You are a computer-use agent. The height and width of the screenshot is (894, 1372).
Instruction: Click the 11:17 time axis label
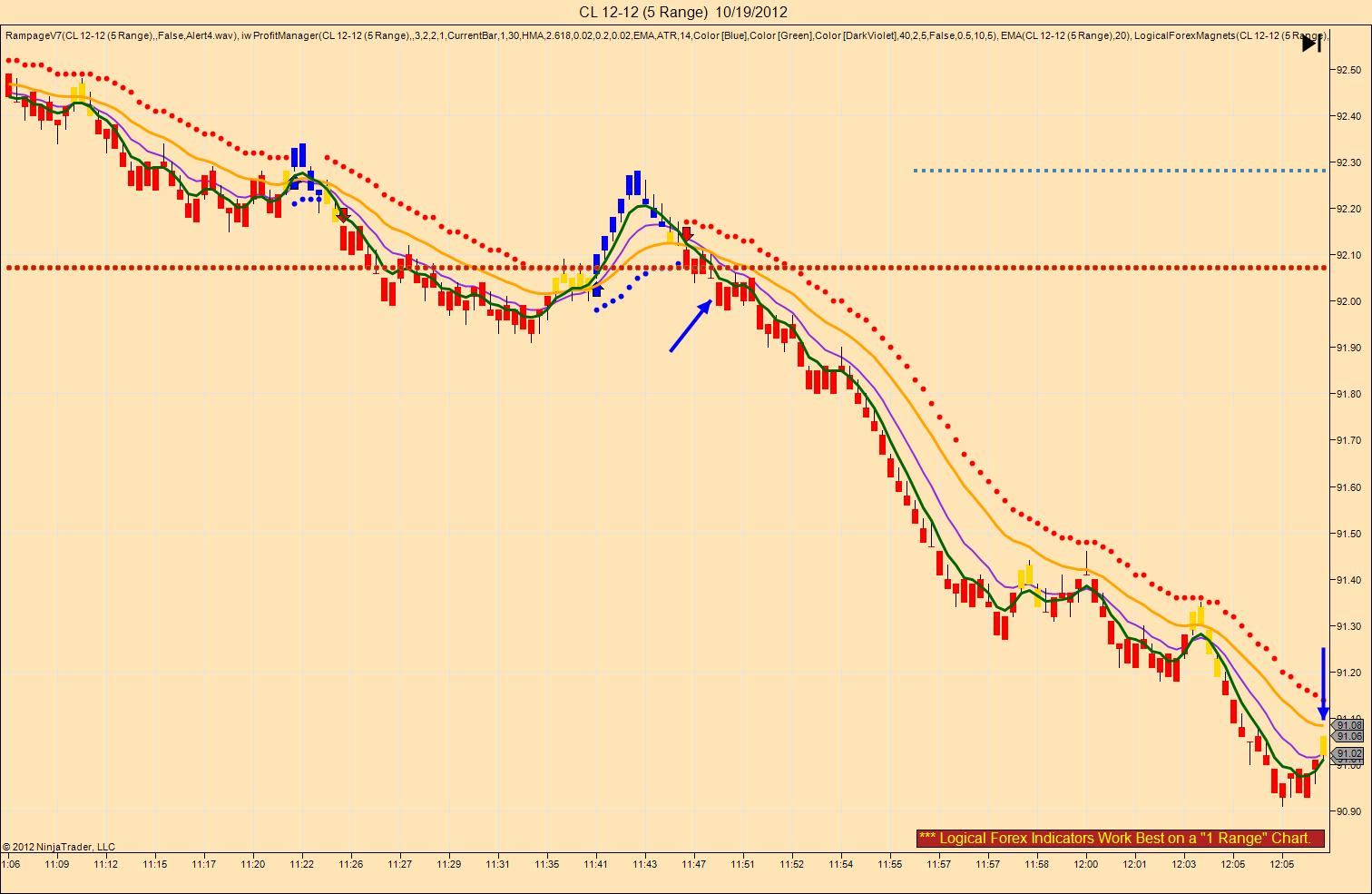point(203,864)
